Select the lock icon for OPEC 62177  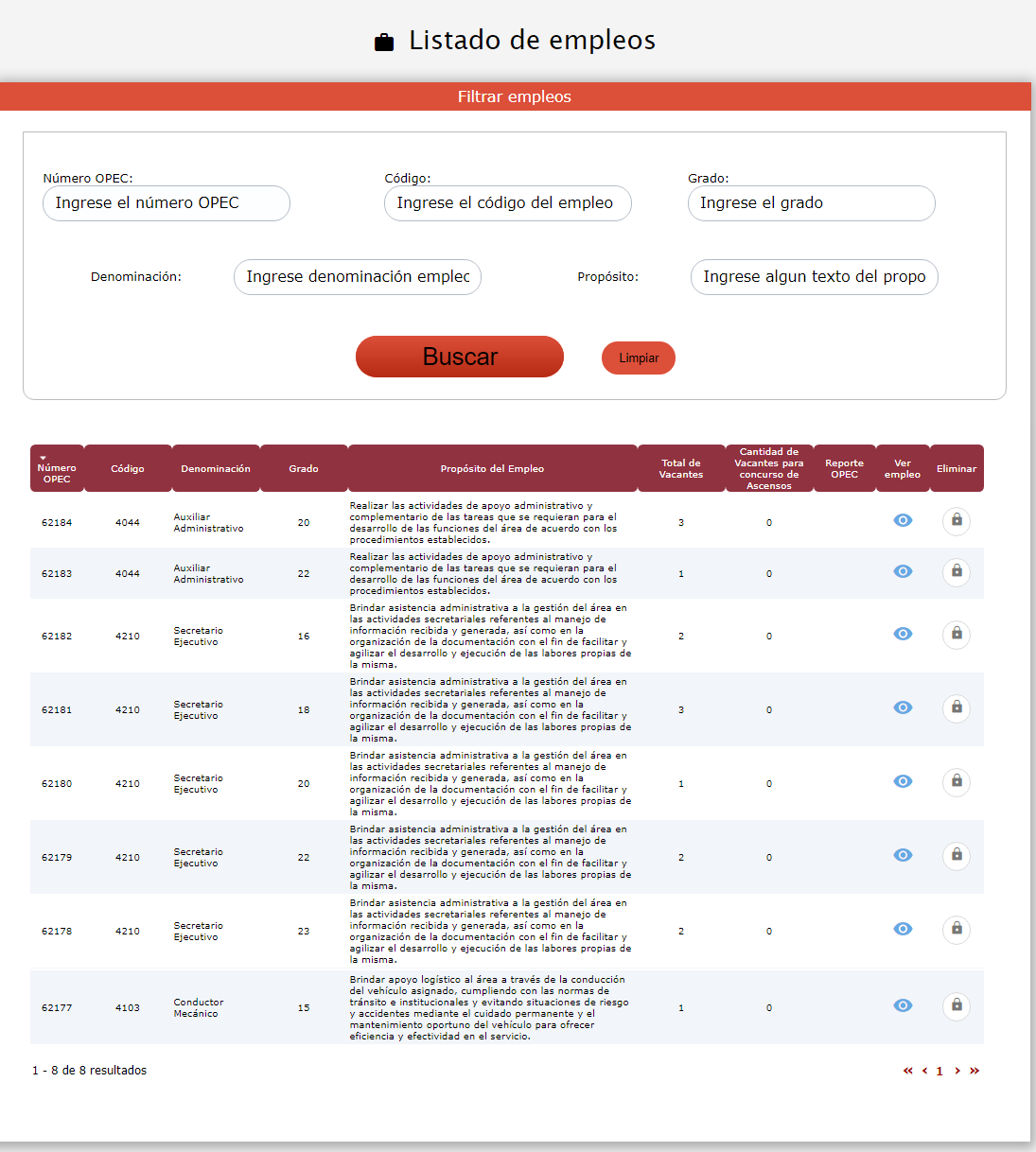(956, 1006)
